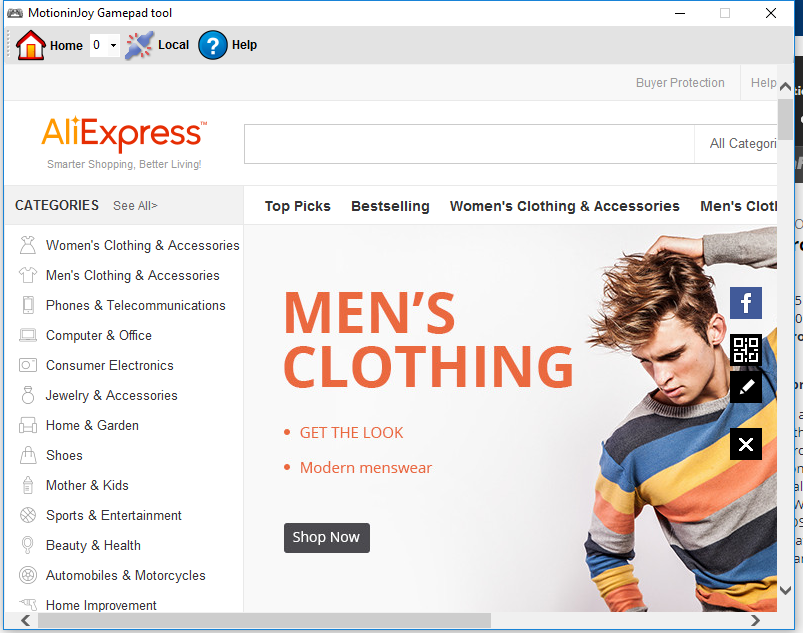Screen dimensions: 803x633
Task: Click the pencil edit icon on banner
Action: pos(746,387)
